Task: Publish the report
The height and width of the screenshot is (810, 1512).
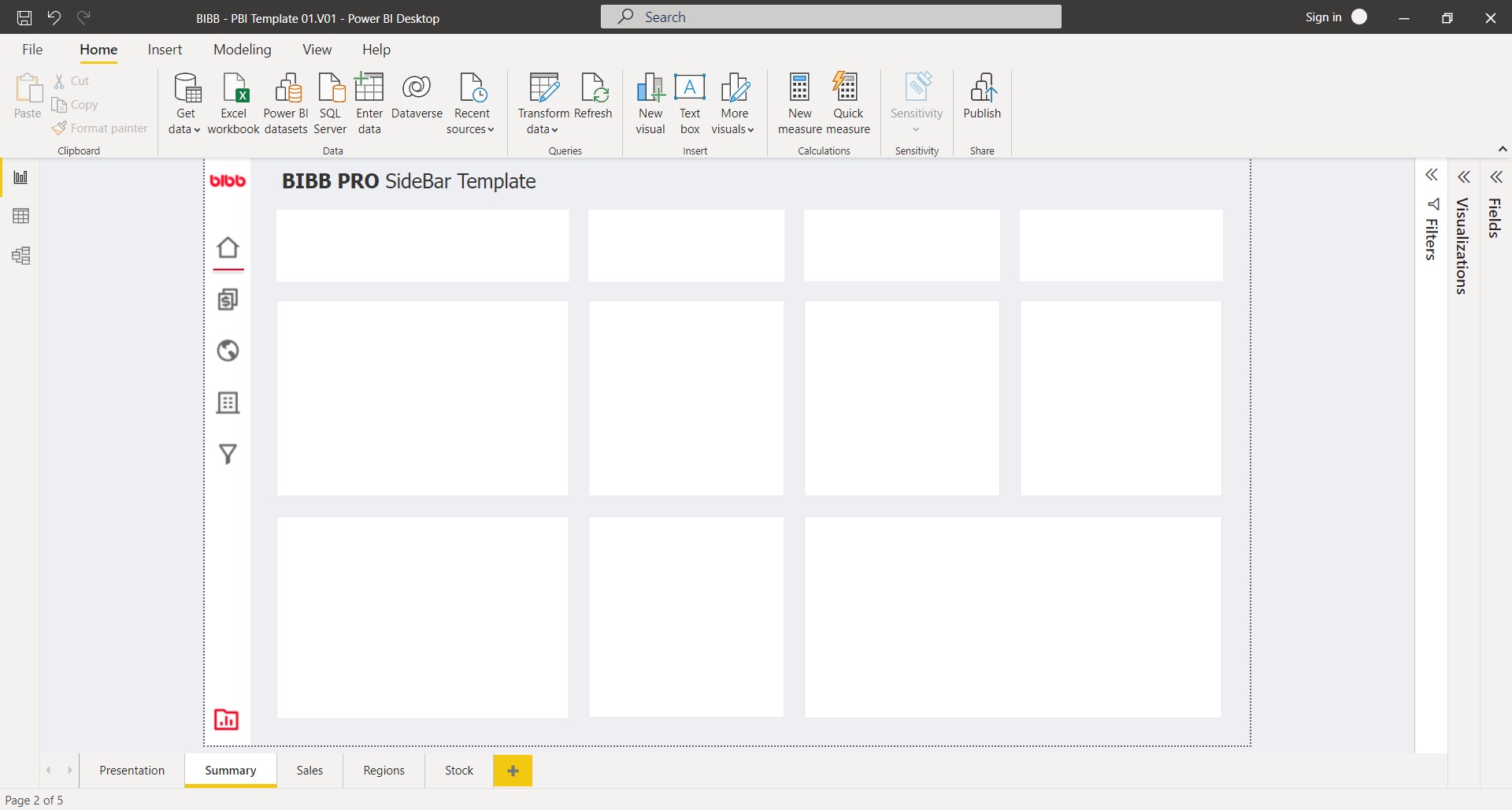Action: [982, 102]
